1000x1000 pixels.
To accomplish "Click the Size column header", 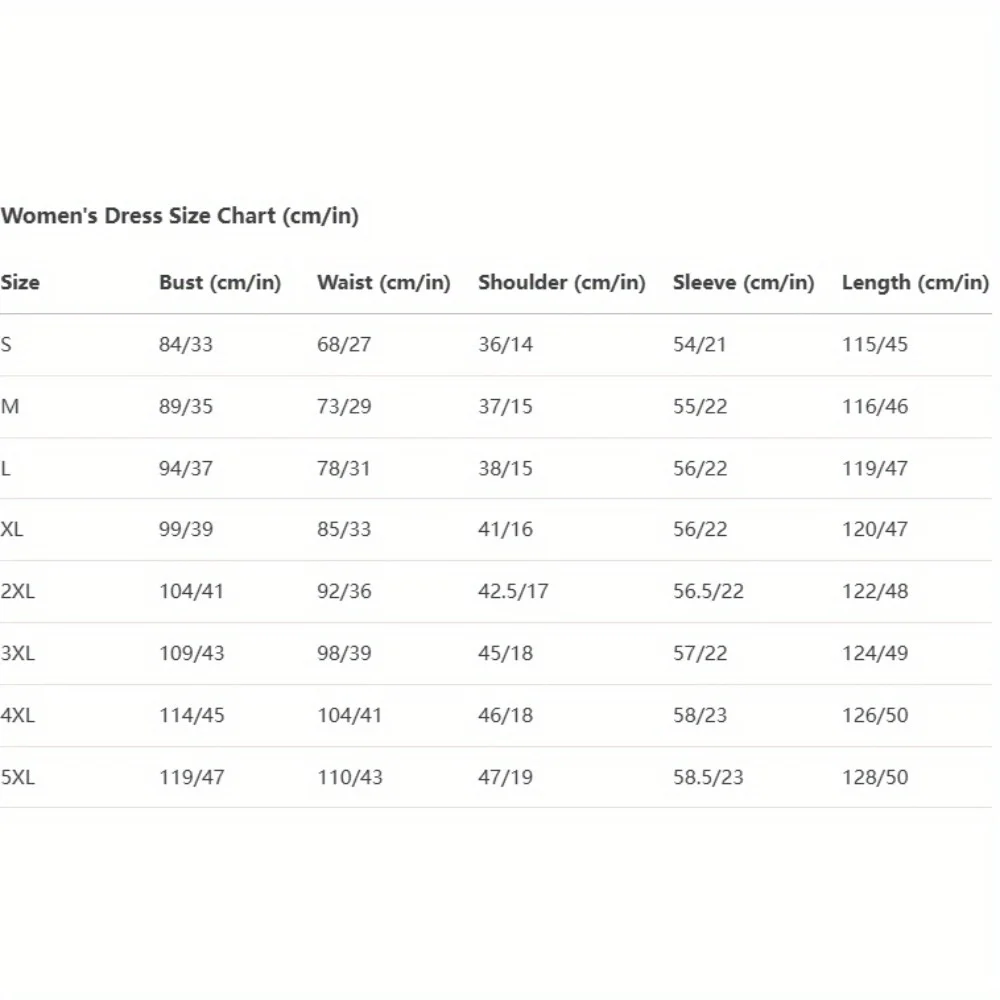I will pos(20,282).
